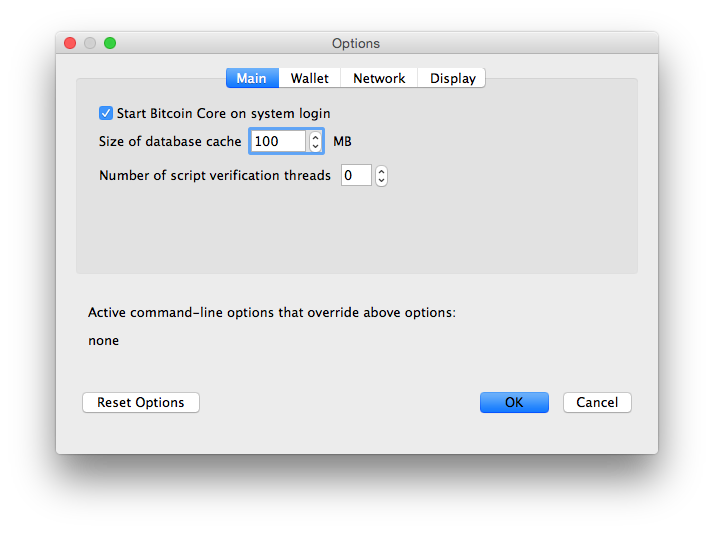Viewport: 714px width, 534px height.
Task: Open the Display tab
Action: pyautogui.click(x=452, y=78)
